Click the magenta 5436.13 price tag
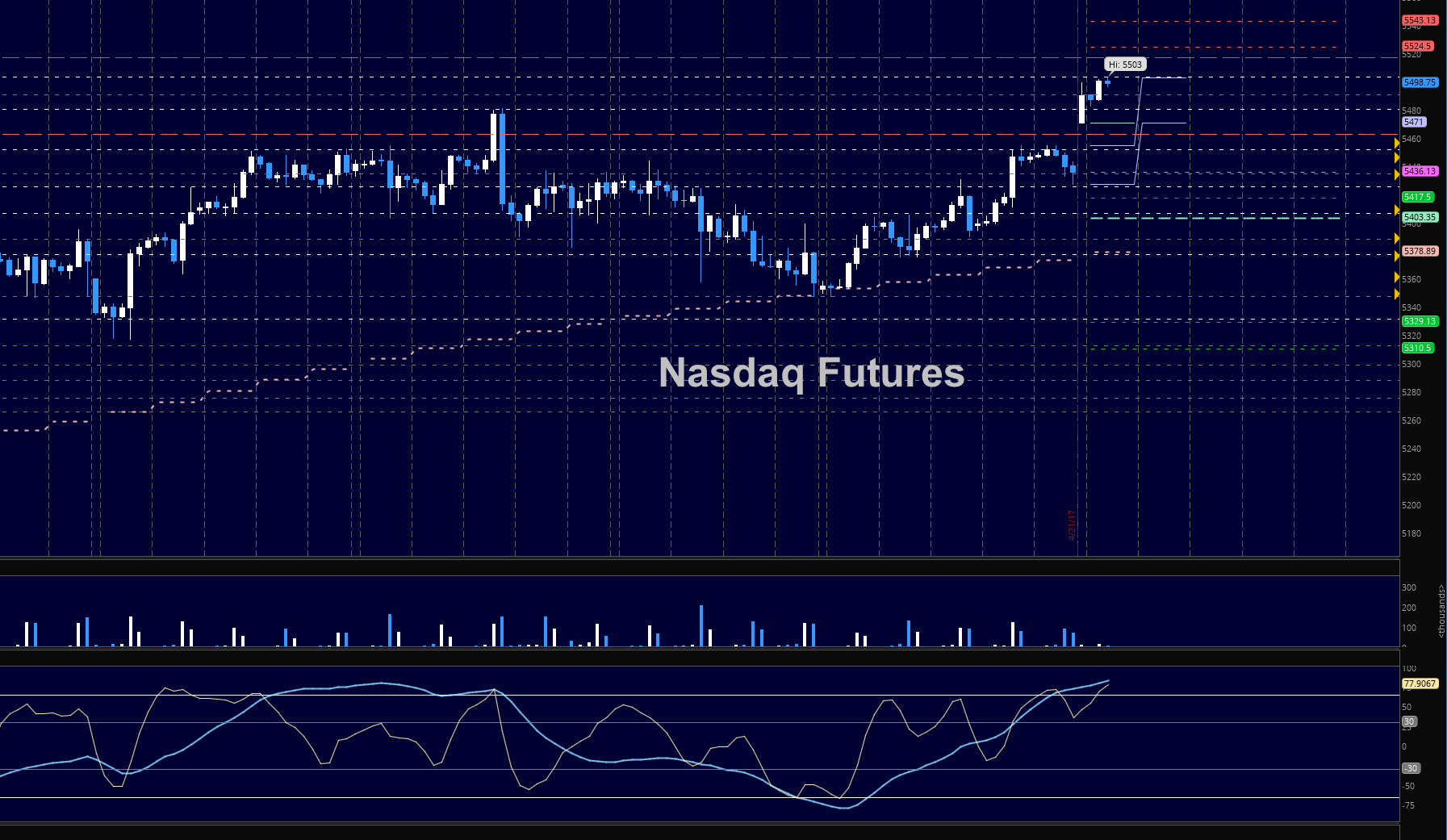 click(1420, 171)
